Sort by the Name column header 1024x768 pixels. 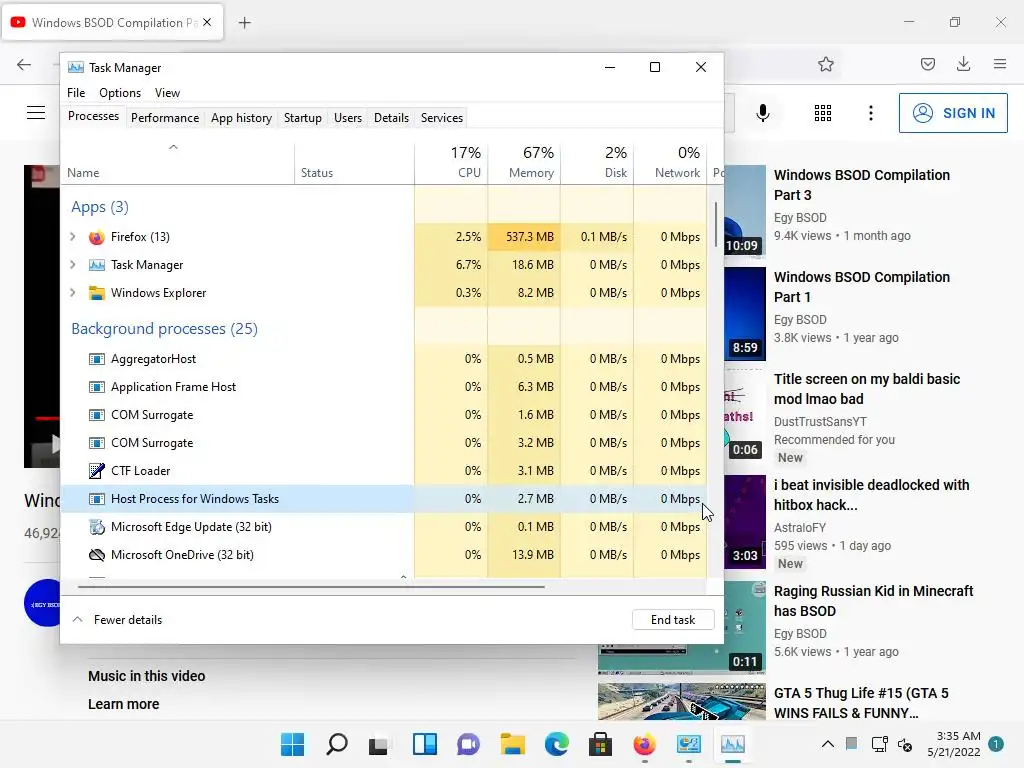(178, 163)
